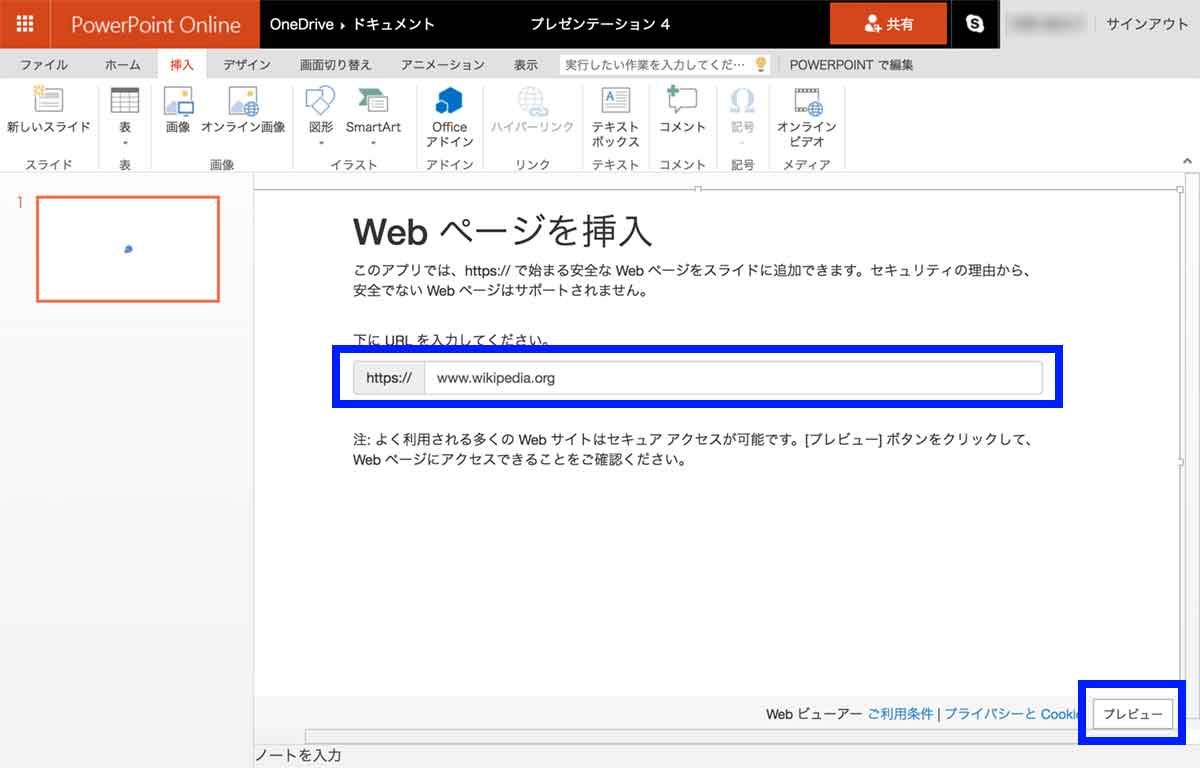The height and width of the screenshot is (768, 1200).
Task: Open the Transitions (画面切り替え) tab
Action: pos(336,65)
